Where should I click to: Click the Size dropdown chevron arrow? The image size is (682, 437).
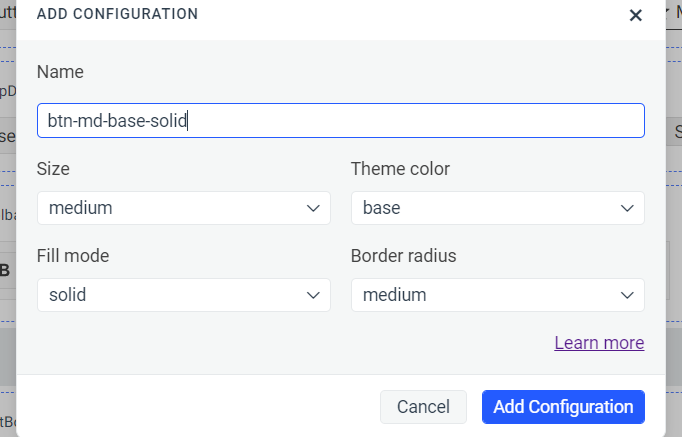click(312, 208)
